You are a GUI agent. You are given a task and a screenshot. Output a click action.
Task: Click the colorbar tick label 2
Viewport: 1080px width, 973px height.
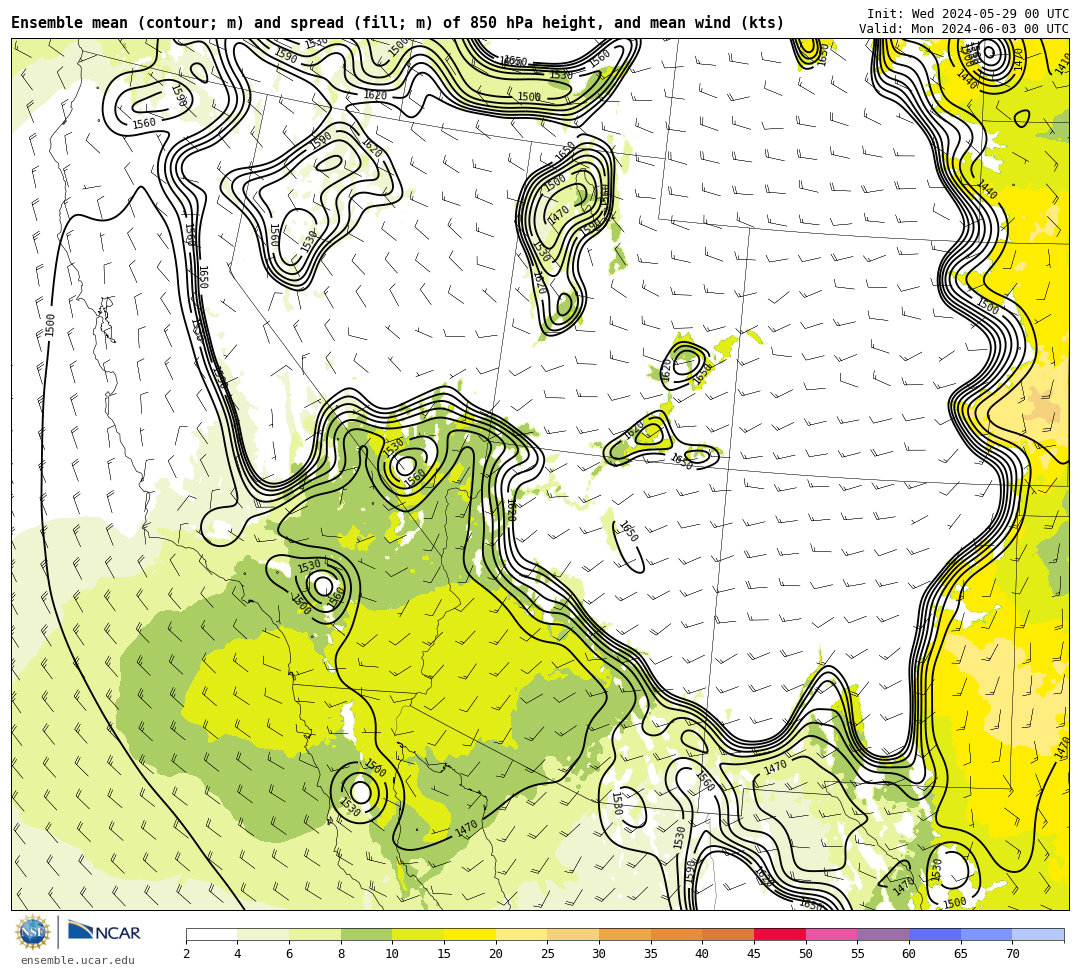tap(186, 954)
